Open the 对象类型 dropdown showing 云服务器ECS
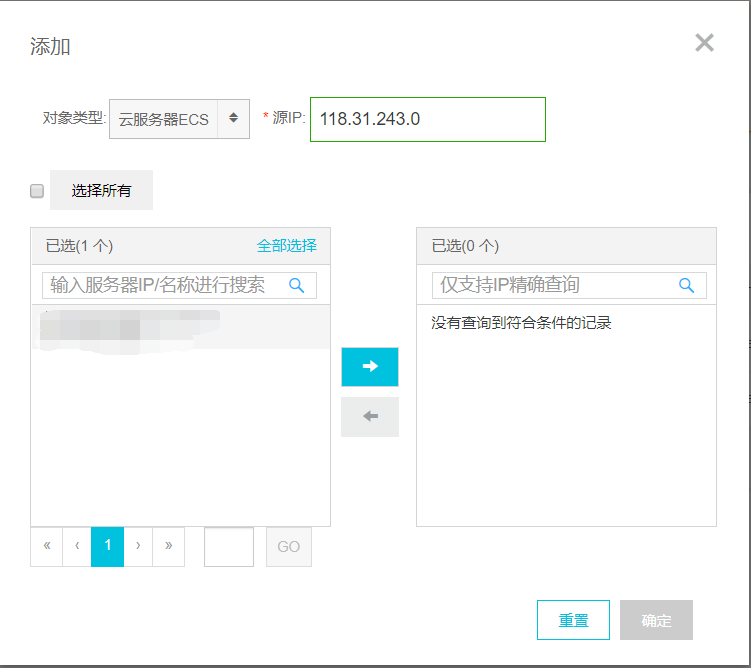 click(x=179, y=119)
